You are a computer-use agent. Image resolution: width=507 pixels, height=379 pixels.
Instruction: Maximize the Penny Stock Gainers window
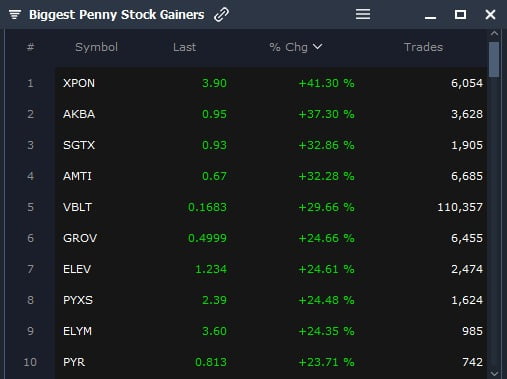[x=460, y=15]
